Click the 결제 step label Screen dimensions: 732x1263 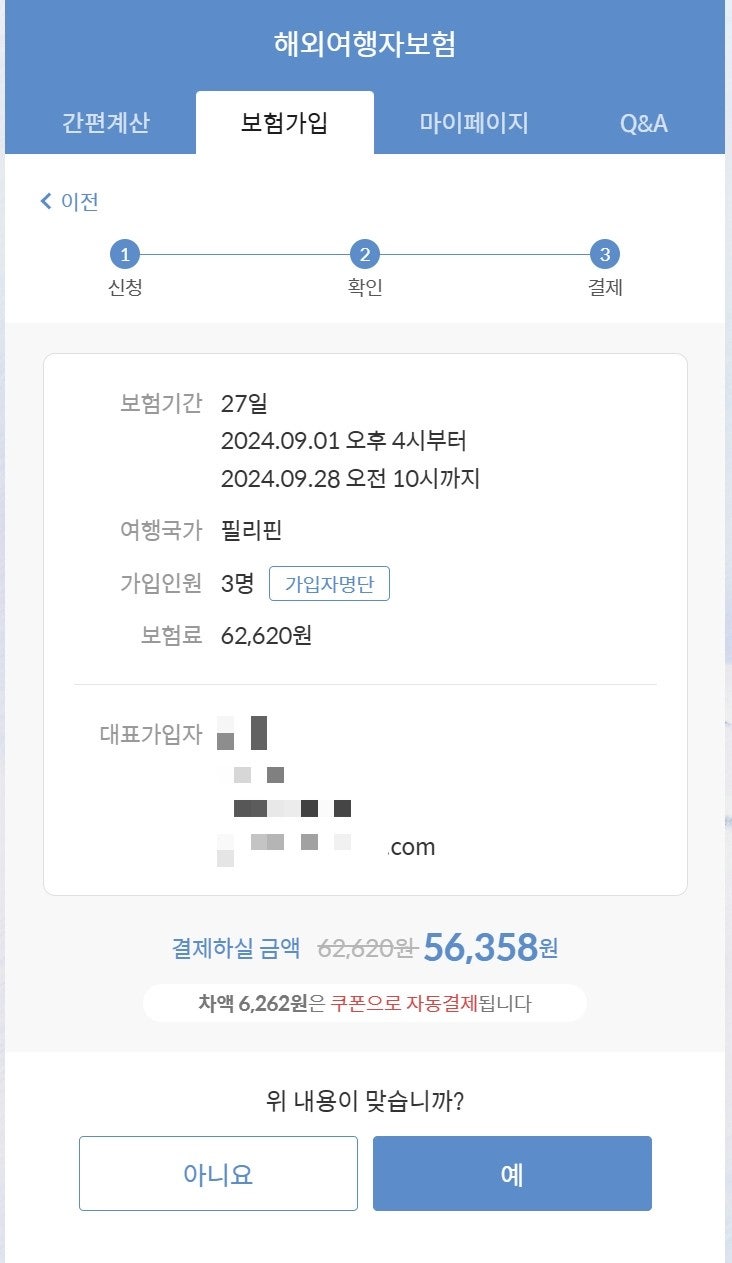click(x=605, y=287)
